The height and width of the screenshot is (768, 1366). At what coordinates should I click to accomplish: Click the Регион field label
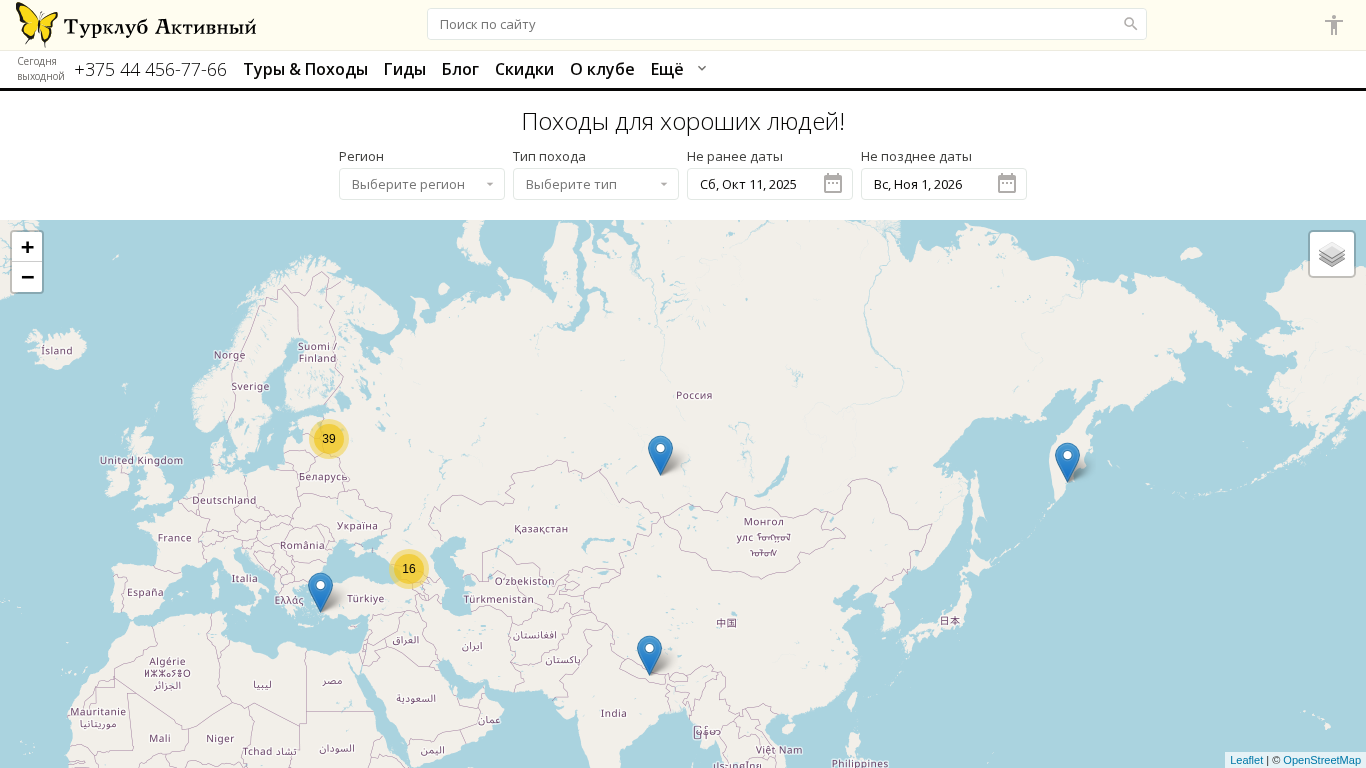[361, 156]
